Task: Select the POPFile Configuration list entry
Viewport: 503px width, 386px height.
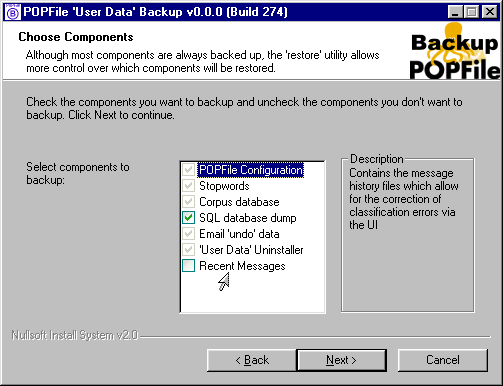Action: click(x=251, y=170)
